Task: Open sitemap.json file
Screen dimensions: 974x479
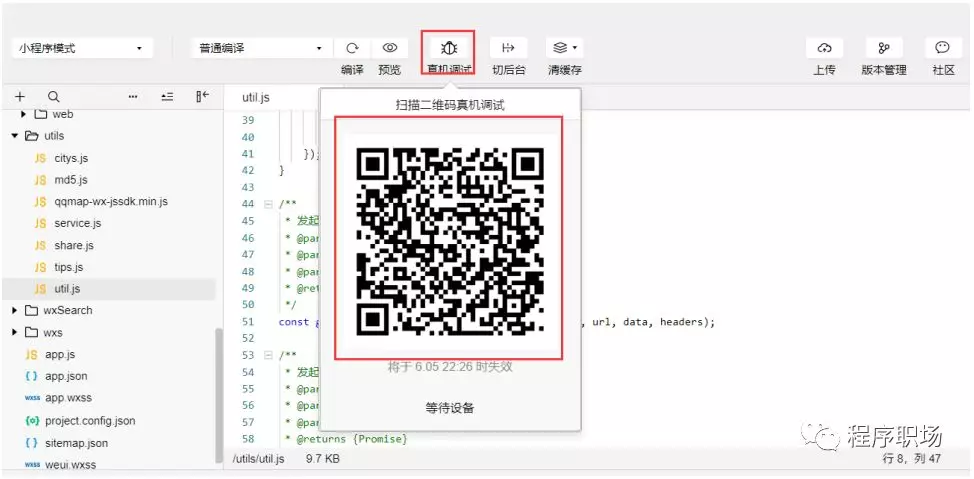Action: tap(76, 443)
